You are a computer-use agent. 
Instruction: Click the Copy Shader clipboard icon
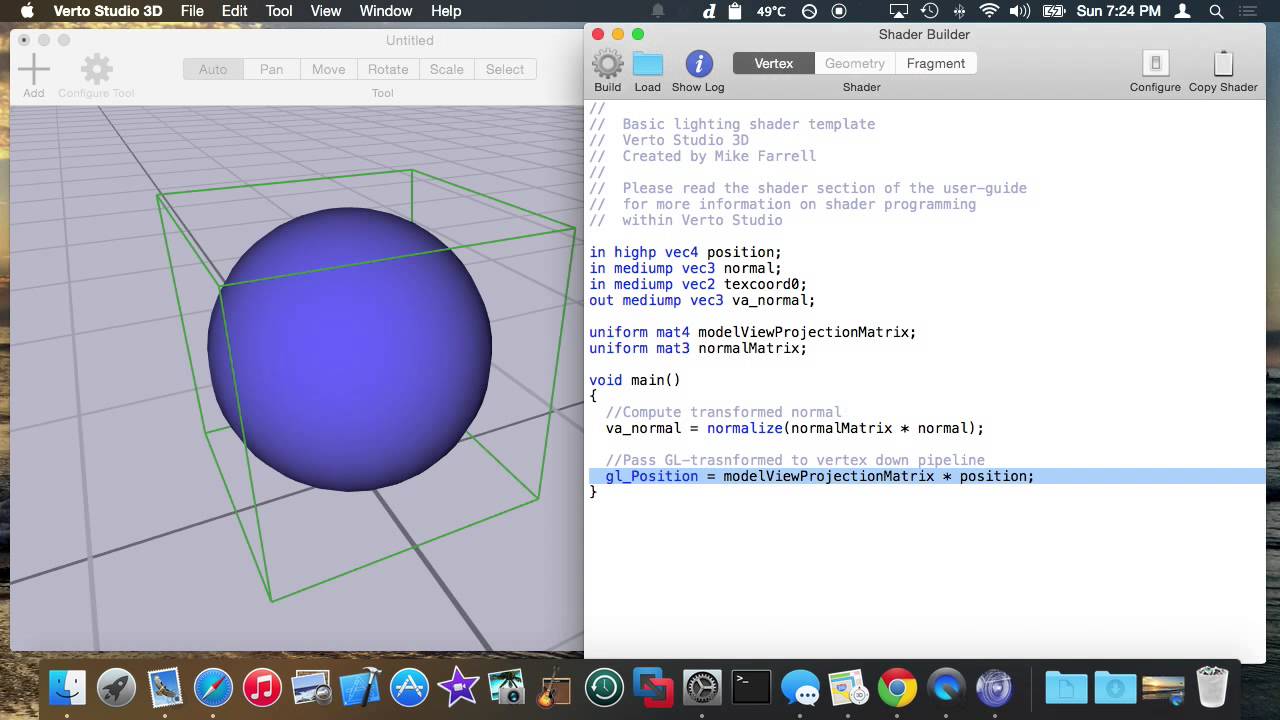[1223, 63]
